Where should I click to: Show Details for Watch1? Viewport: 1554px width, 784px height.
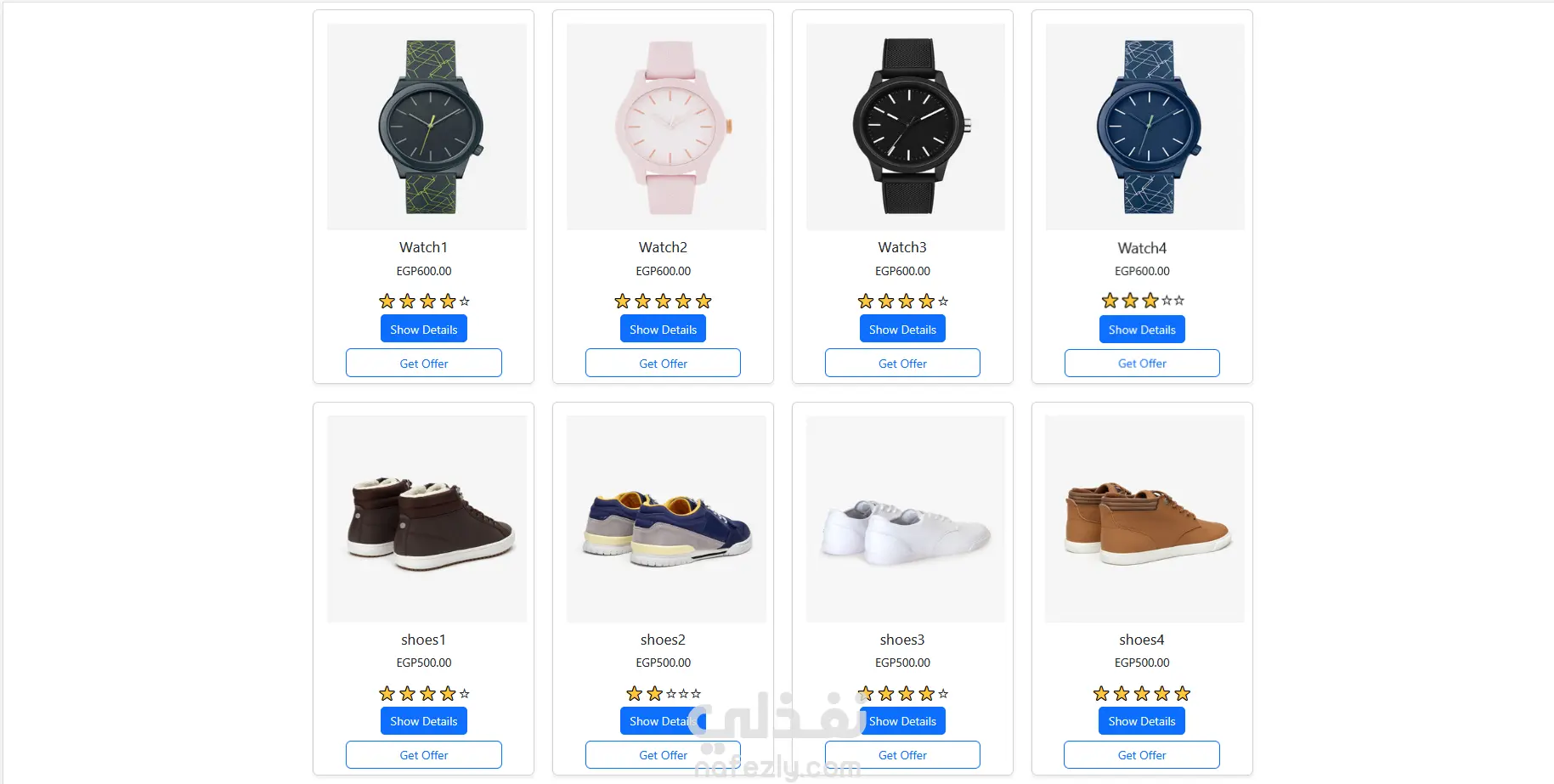pyautogui.click(x=424, y=329)
